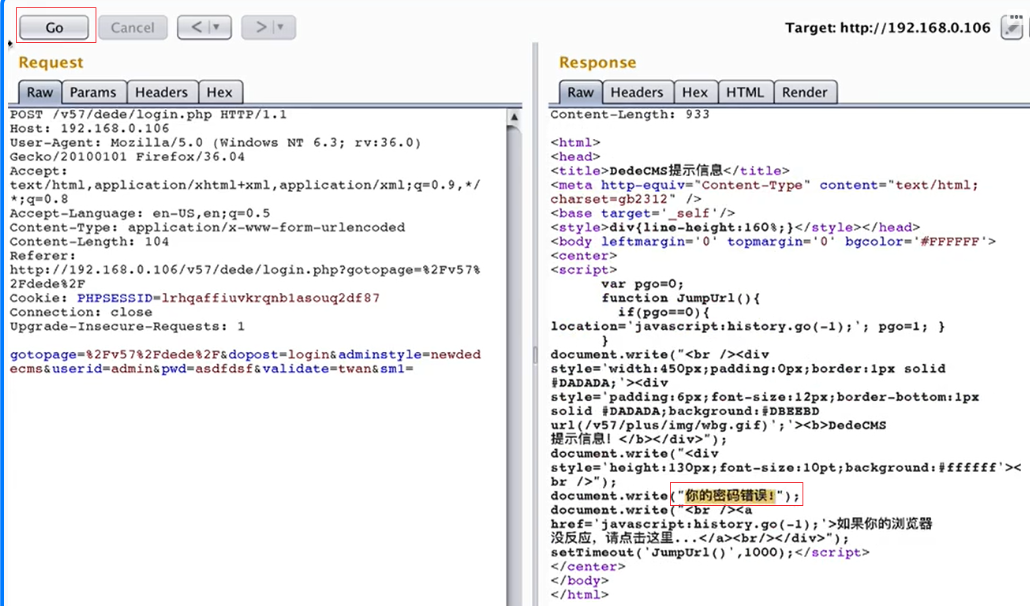Click the Cancel button
The height and width of the screenshot is (606, 1030).
(x=132, y=28)
